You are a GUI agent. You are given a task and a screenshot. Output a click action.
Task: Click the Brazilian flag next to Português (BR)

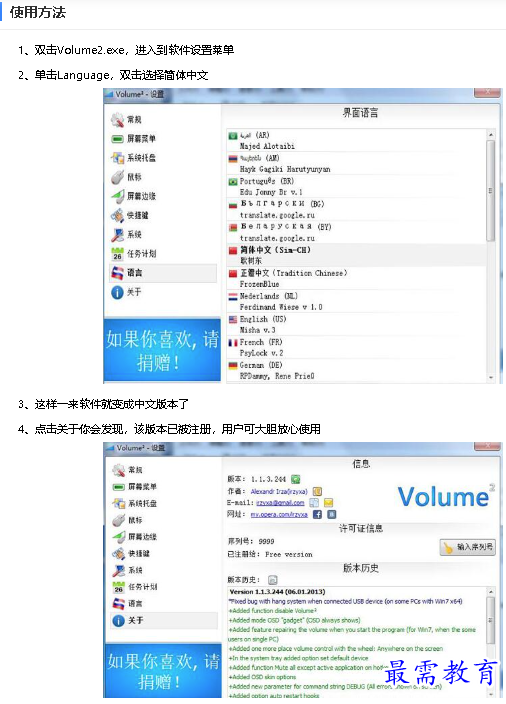[233, 181]
